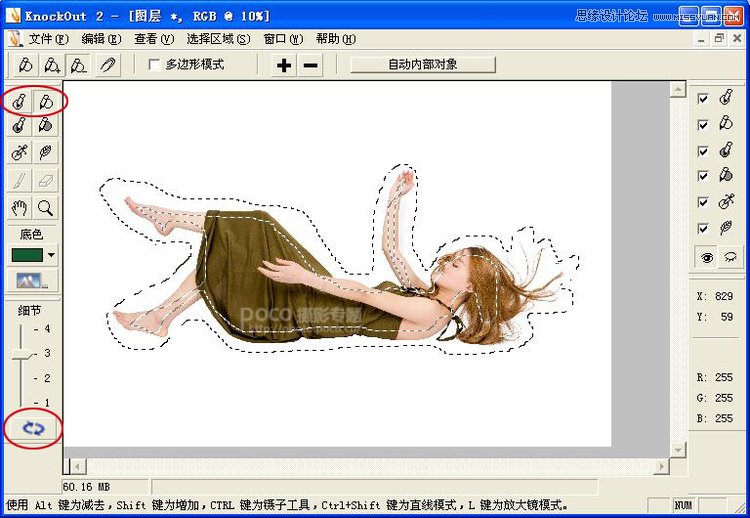The image size is (750, 518).
Task: Click the R: 255 color value readout
Action: point(715,377)
